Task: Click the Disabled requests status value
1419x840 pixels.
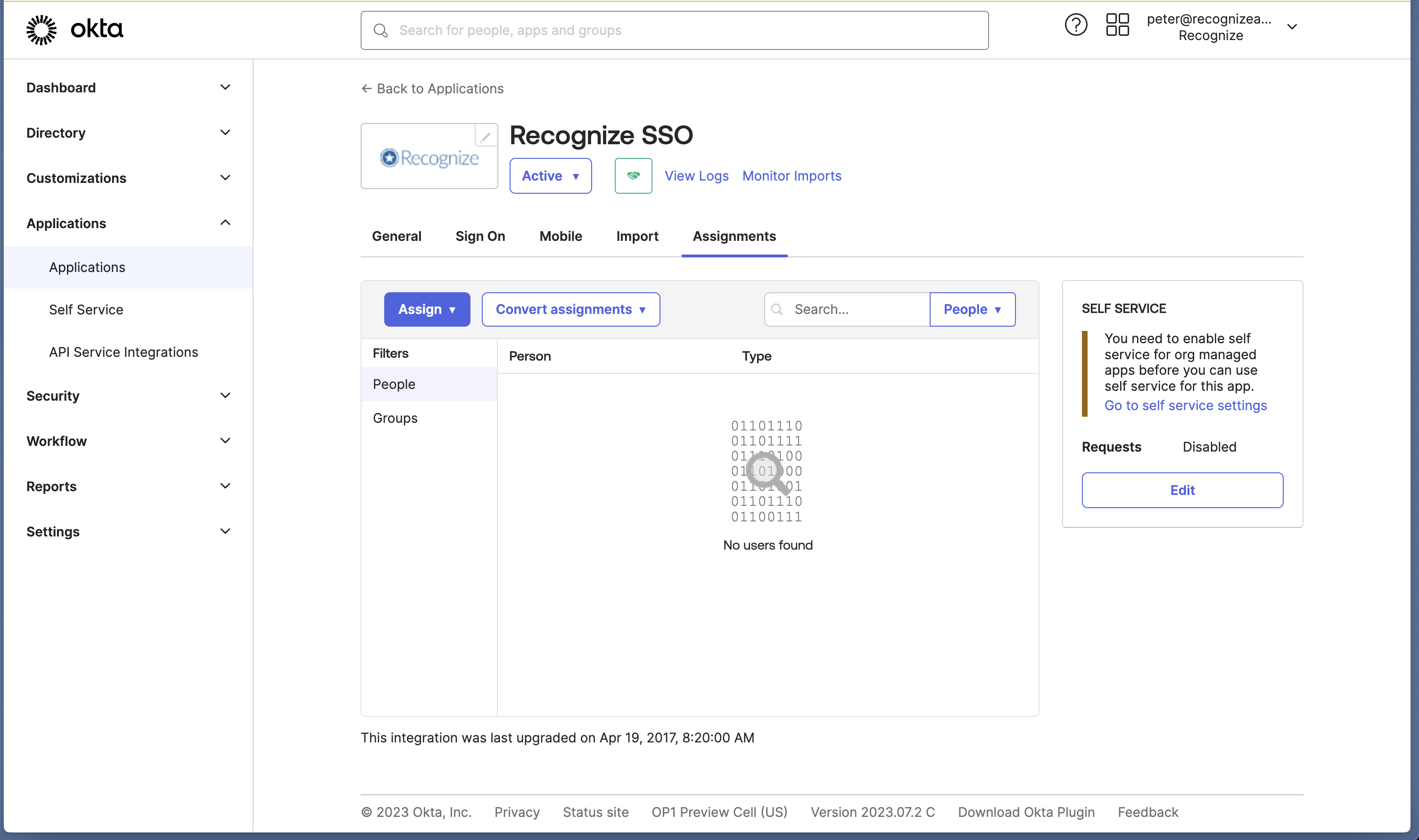Action: 1209,447
